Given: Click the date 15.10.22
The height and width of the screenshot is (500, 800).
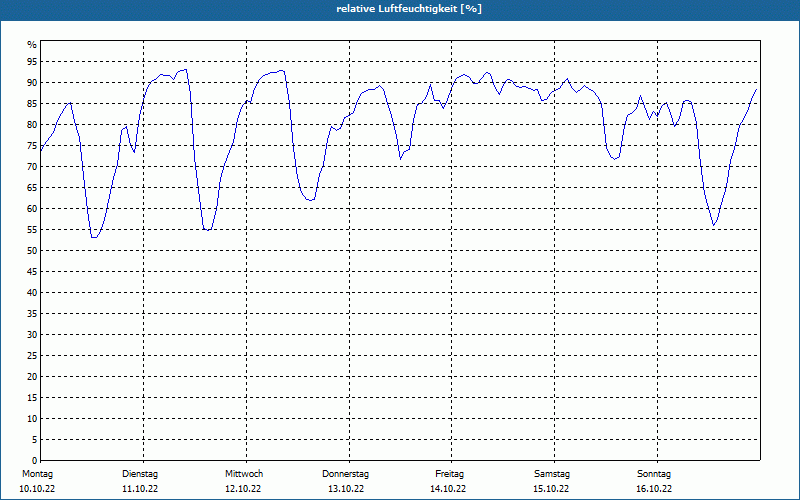Looking at the screenshot, I should [551, 489].
